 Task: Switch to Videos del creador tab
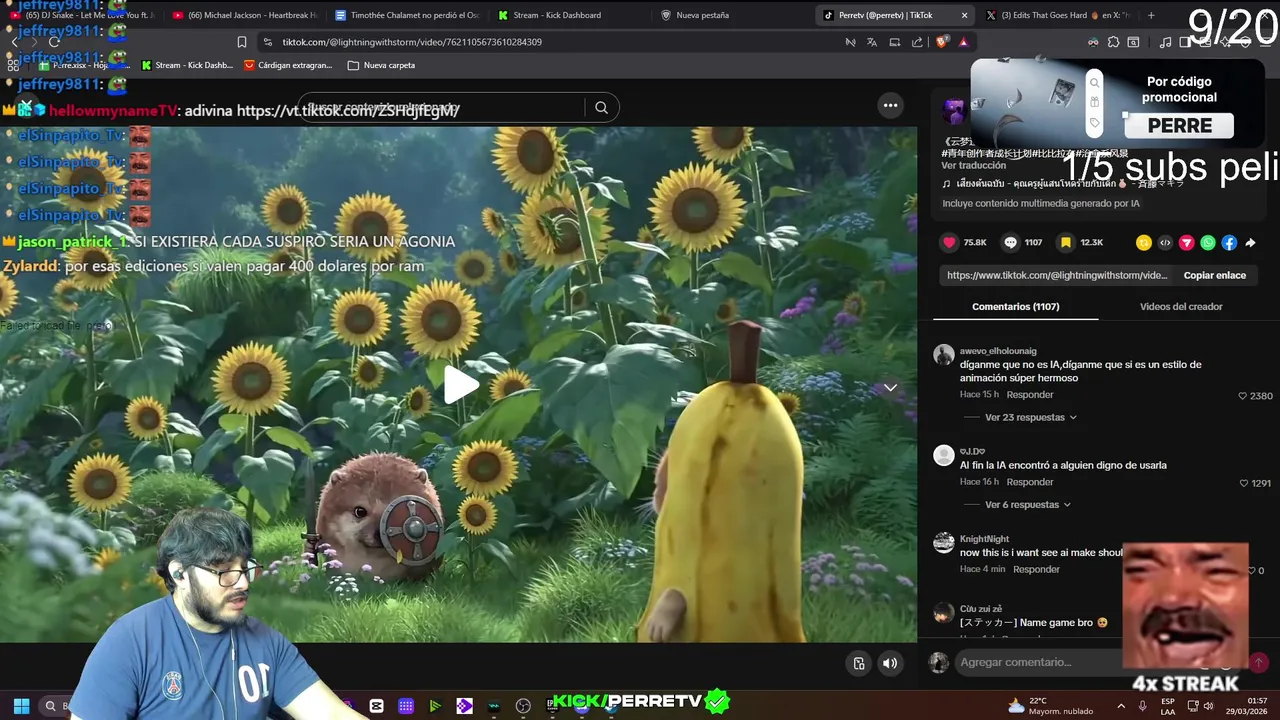(1181, 307)
